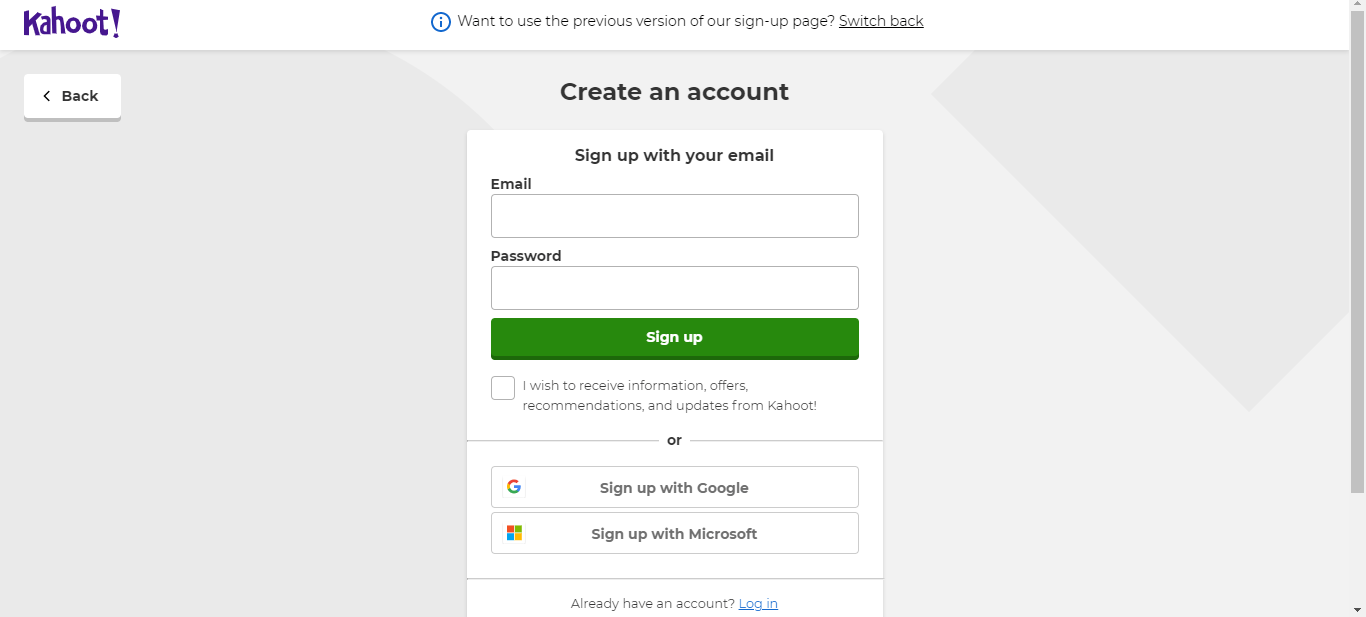Click the left chevron on the Back button
Screen dimensions: 1366x617
point(46,96)
